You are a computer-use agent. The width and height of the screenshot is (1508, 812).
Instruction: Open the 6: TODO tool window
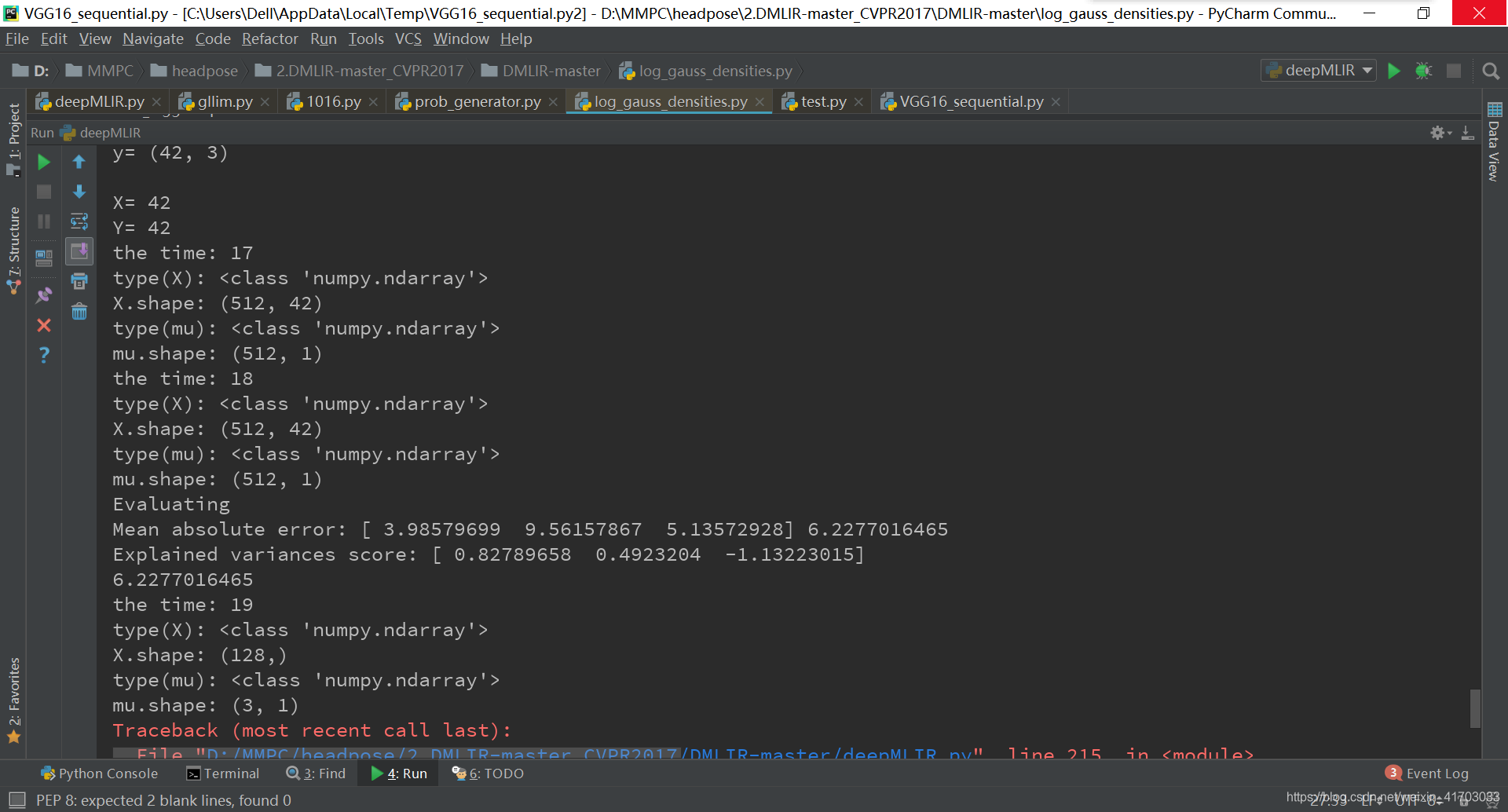pyautogui.click(x=488, y=774)
